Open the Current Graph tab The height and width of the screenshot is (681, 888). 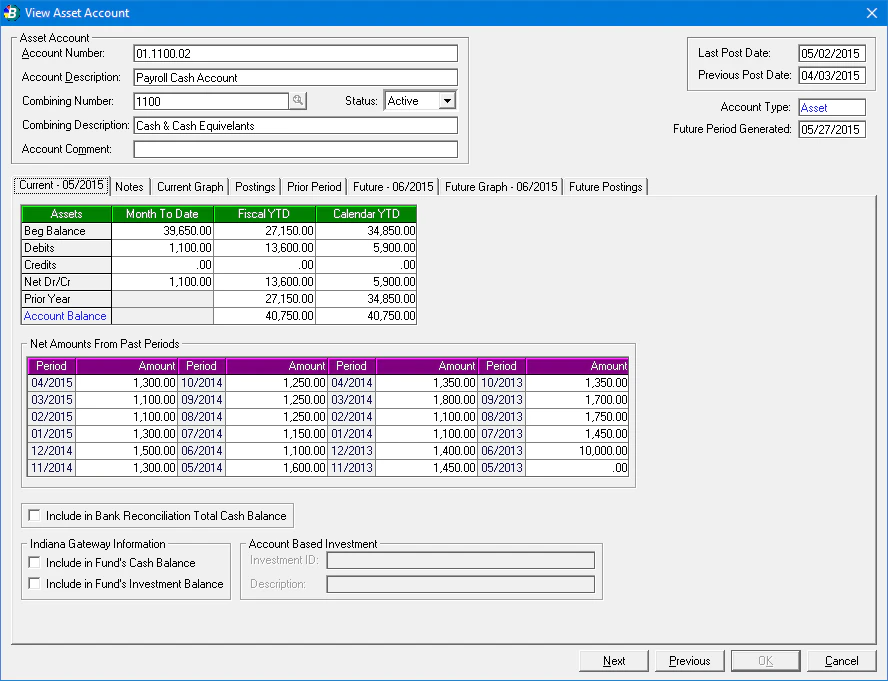pyautogui.click(x=190, y=186)
